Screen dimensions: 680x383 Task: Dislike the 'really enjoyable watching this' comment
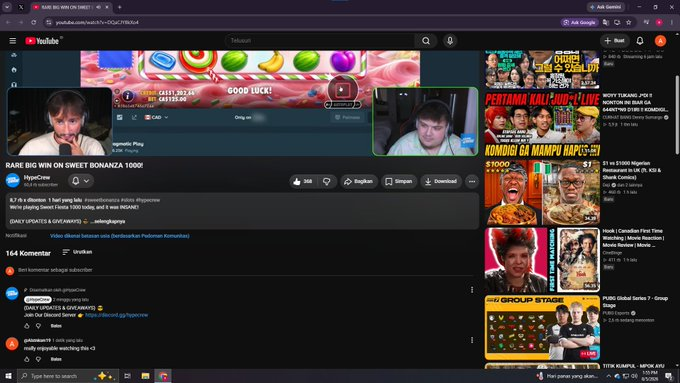(x=38, y=359)
